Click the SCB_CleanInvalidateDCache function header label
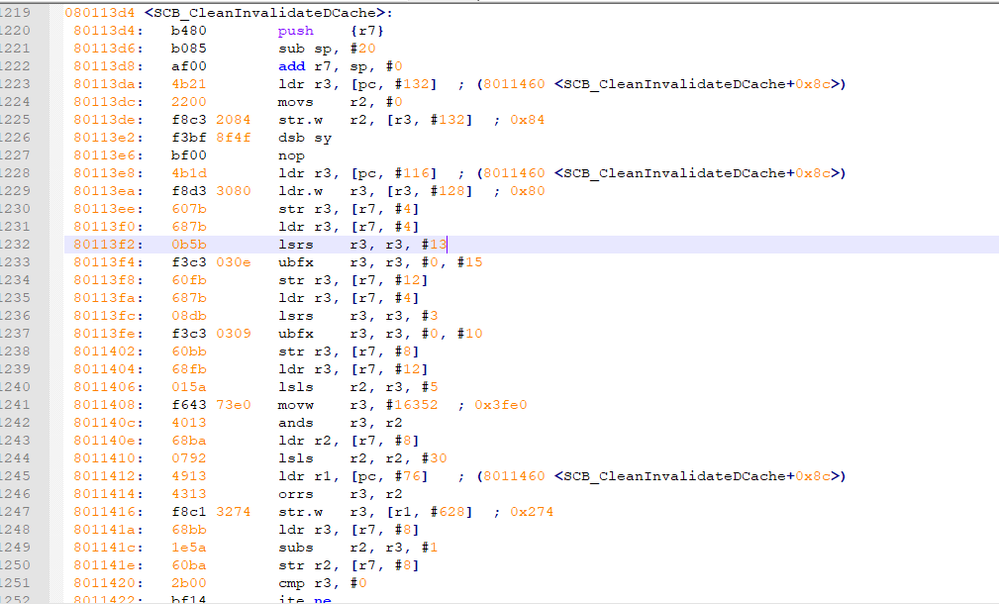The image size is (999, 605). pos(268,13)
